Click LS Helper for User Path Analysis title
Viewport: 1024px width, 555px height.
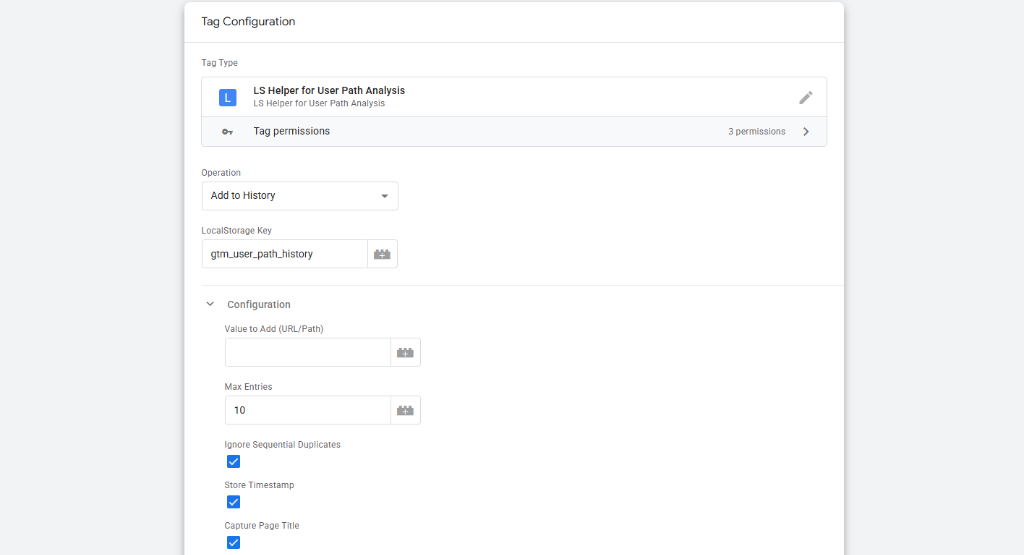point(329,90)
